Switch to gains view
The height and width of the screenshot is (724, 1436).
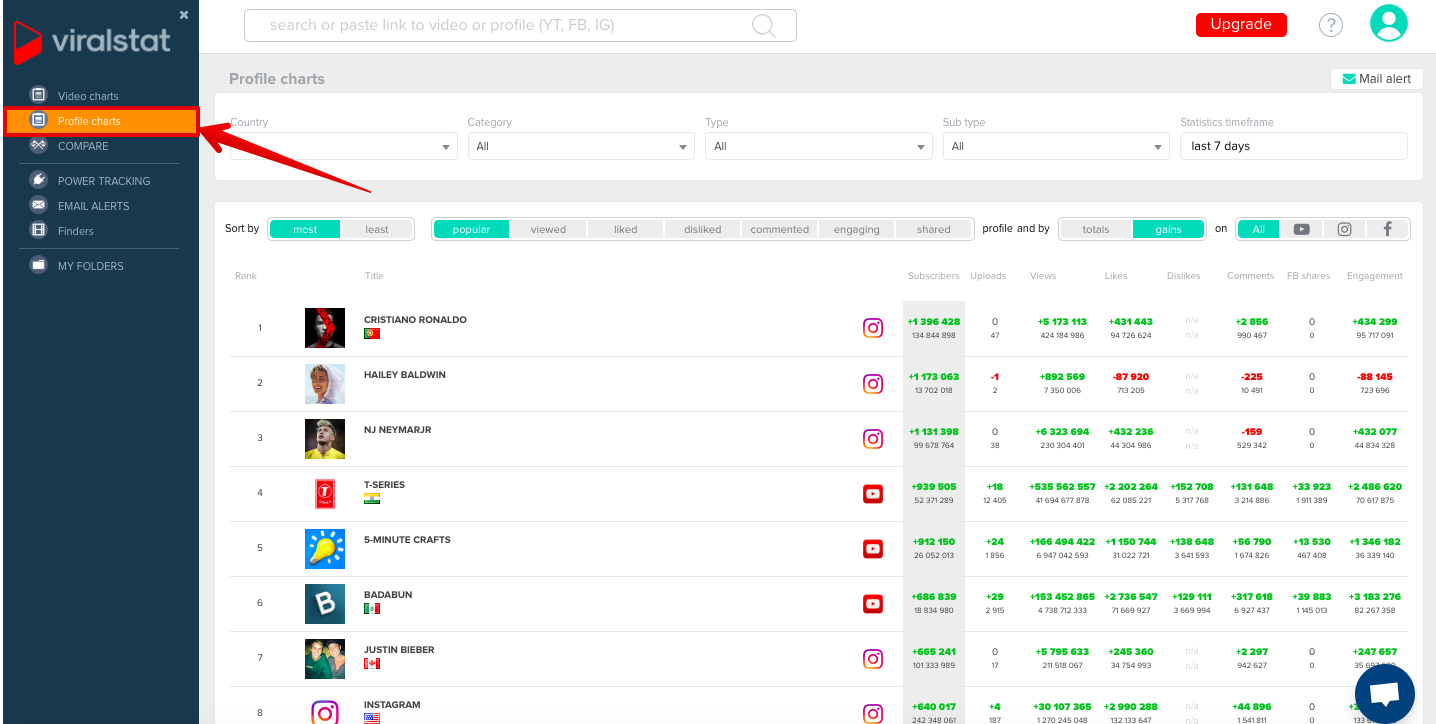point(1168,229)
